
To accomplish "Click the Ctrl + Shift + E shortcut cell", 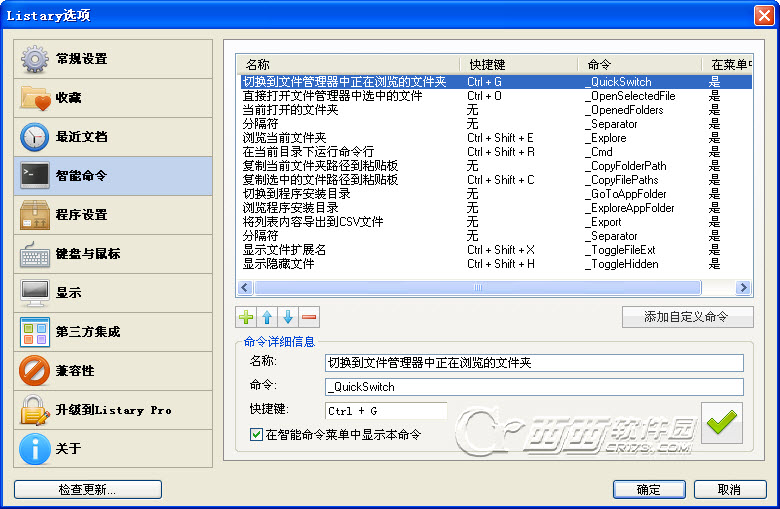I will [500, 138].
